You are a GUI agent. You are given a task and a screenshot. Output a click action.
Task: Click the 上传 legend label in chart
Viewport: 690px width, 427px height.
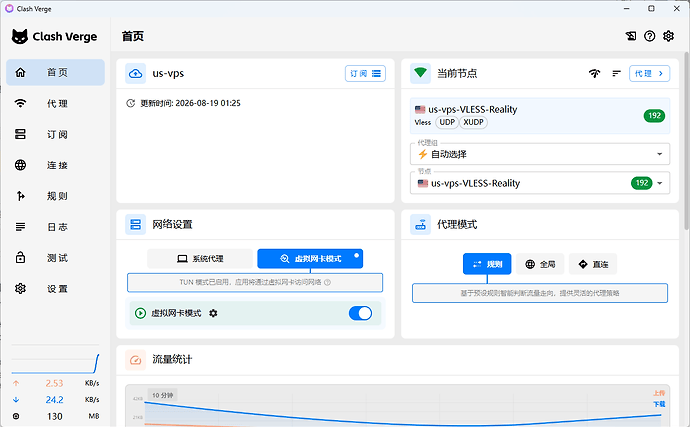click(x=659, y=393)
